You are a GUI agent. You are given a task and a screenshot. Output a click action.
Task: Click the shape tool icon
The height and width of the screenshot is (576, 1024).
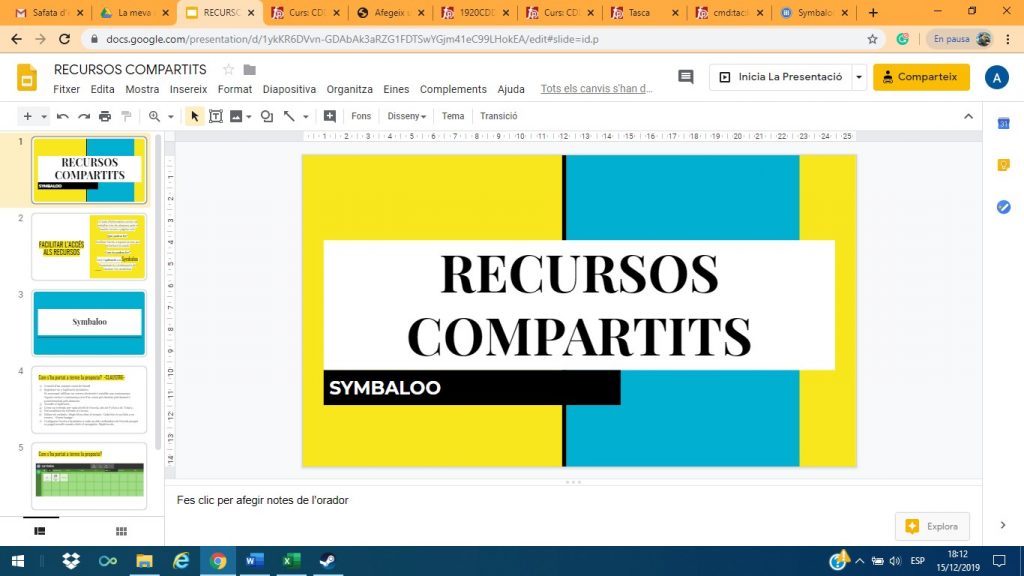click(x=266, y=116)
